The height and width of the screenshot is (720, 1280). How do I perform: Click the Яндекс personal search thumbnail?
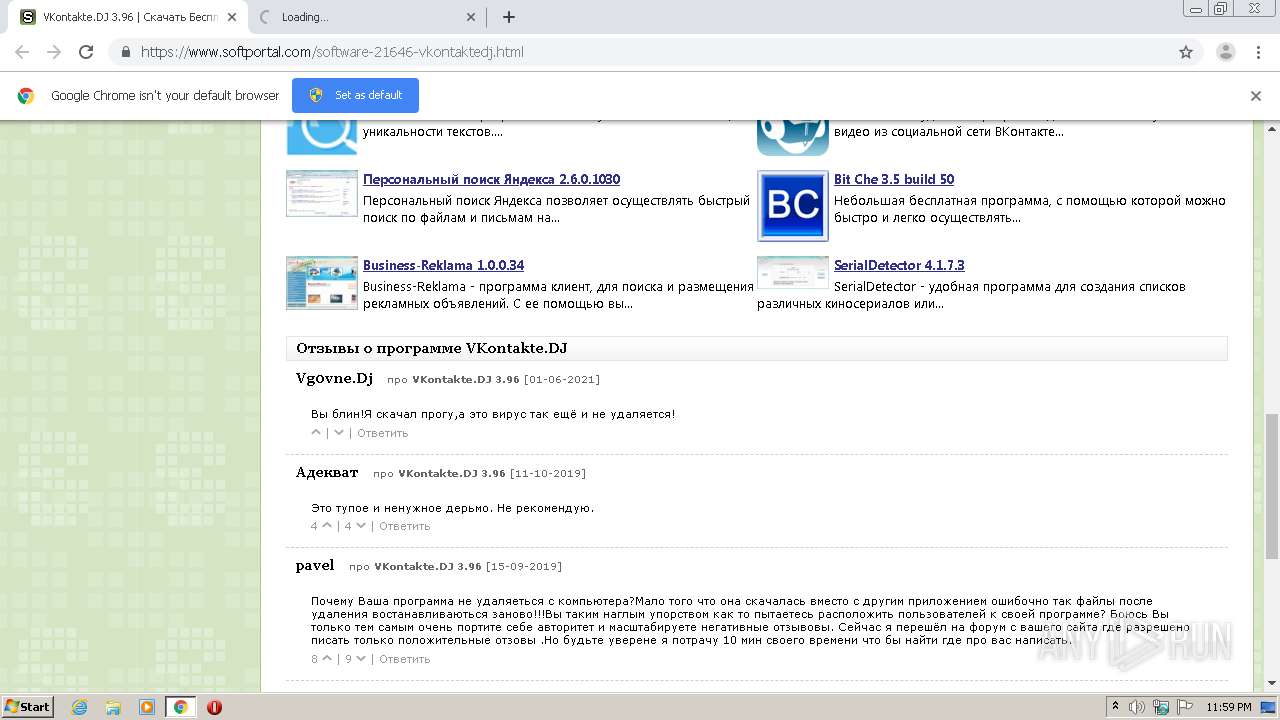click(x=322, y=193)
